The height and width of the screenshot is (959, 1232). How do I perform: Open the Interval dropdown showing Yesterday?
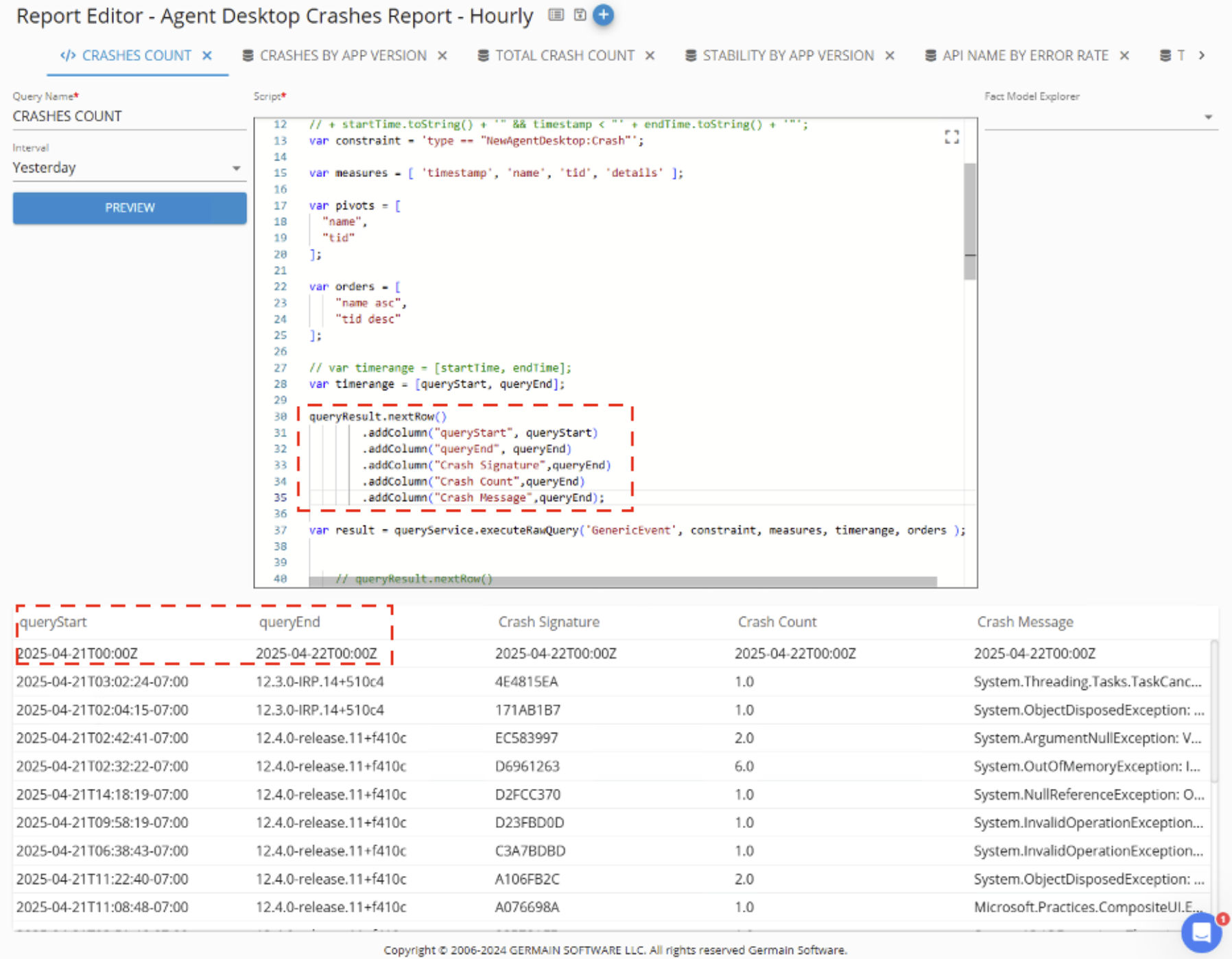(x=129, y=168)
